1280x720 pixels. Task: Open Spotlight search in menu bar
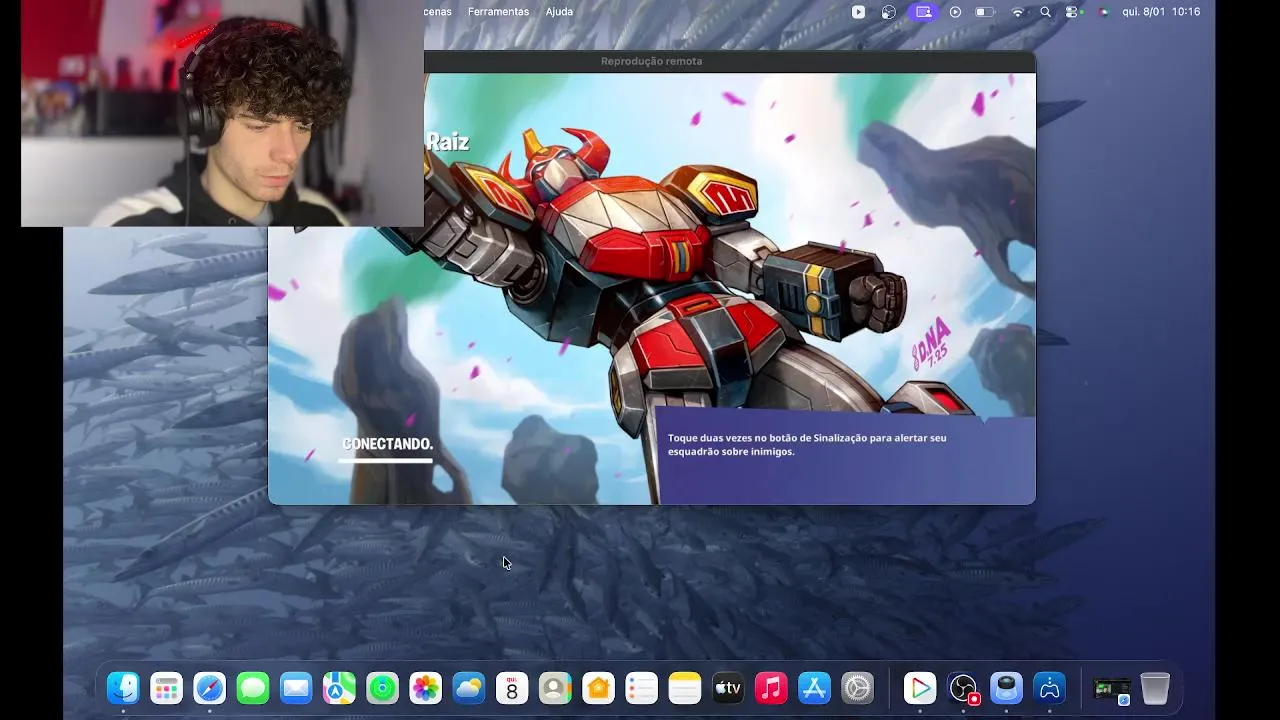click(1045, 12)
